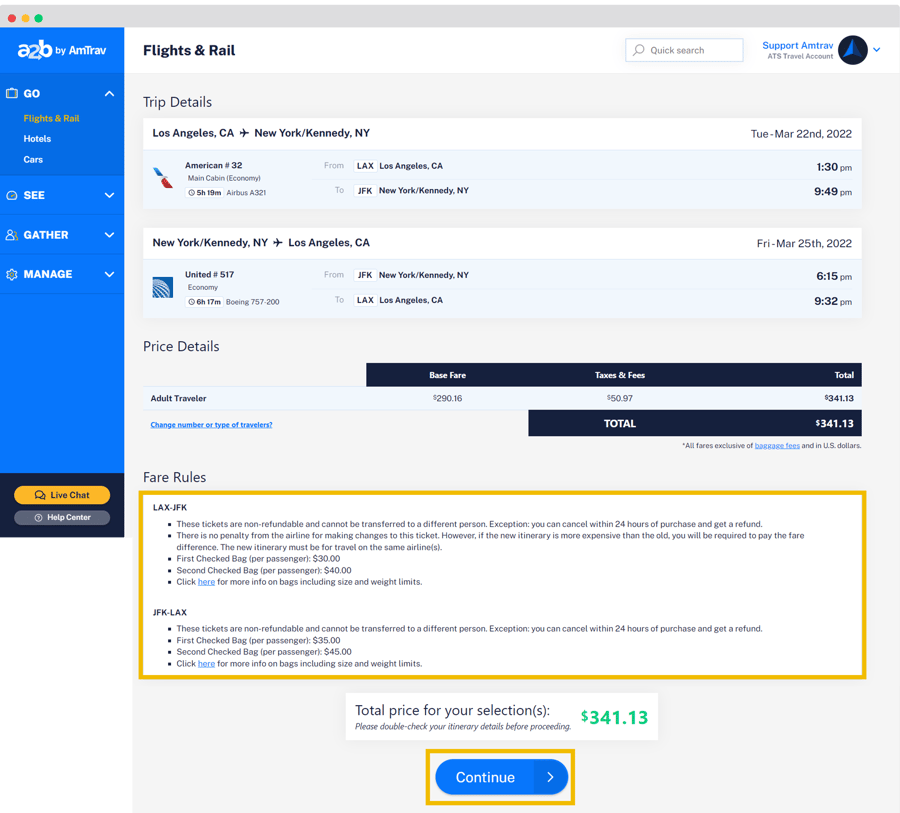Open the account dropdown arrow
900x813 pixels.
click(x=877, y=50)
